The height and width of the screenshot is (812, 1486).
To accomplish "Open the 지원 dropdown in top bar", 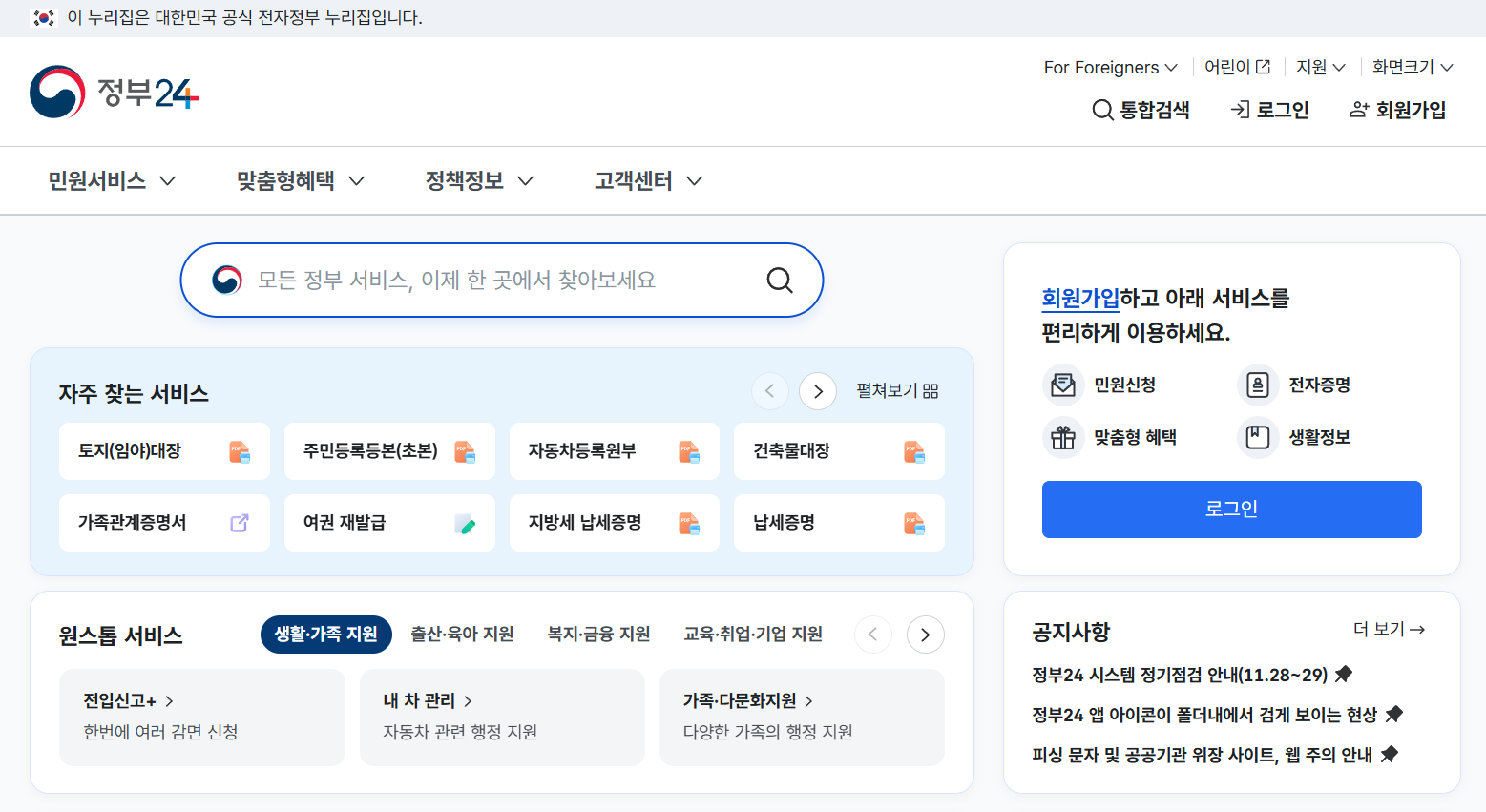I will (x=1320, y=67).
